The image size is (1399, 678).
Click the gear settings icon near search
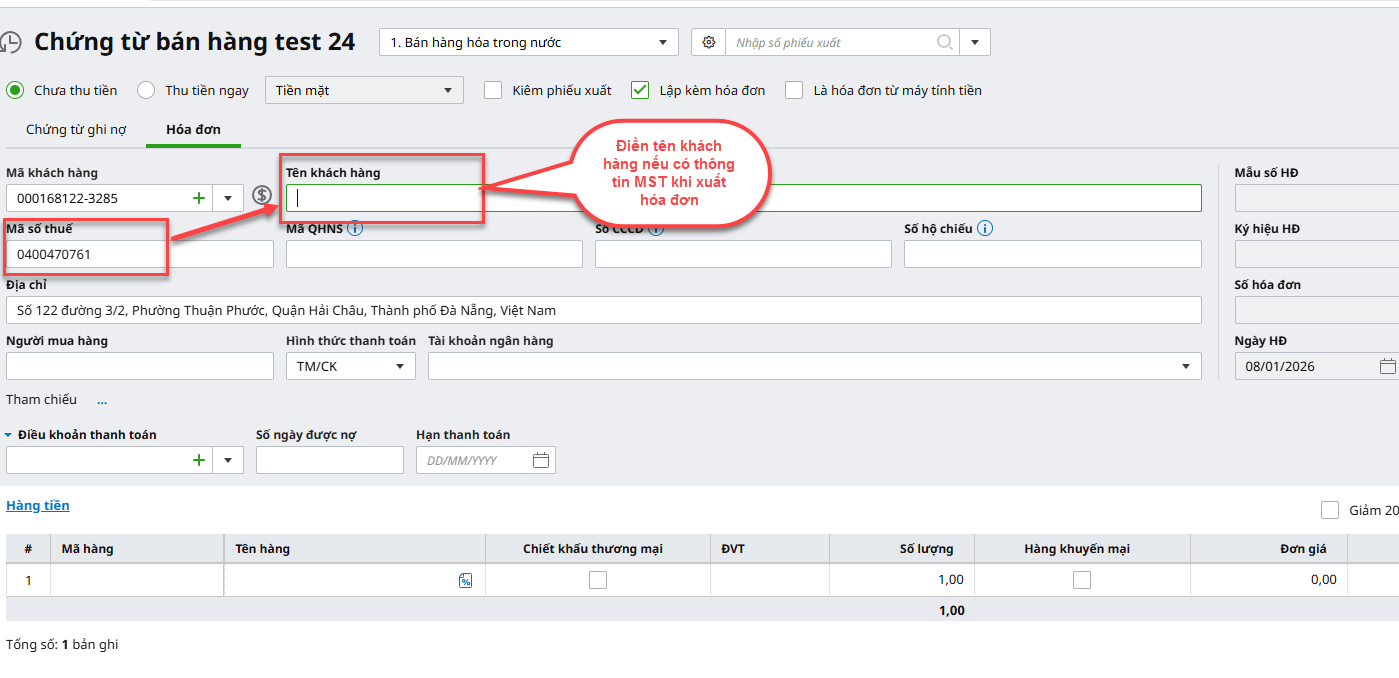coord(709,42)
